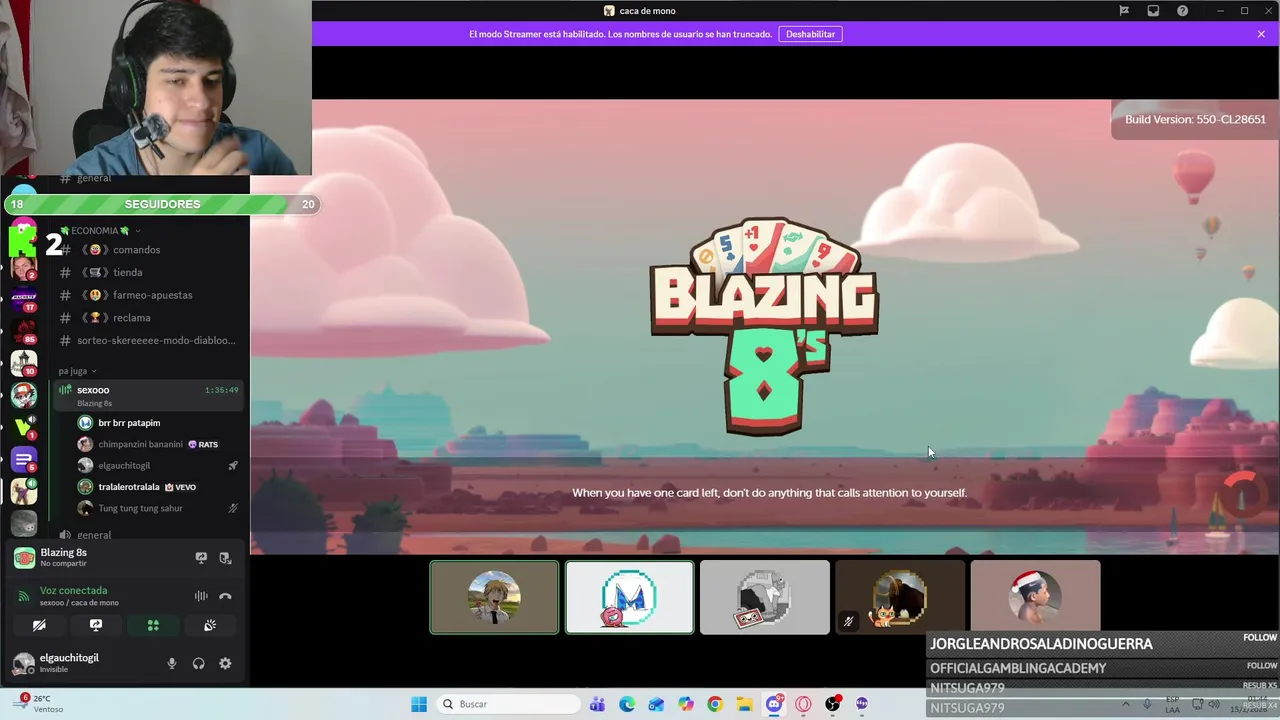The width and height of the screenshot is (1280, 720).
Task: Toggle noise suppression waveform icon
Action: [201, 596]
